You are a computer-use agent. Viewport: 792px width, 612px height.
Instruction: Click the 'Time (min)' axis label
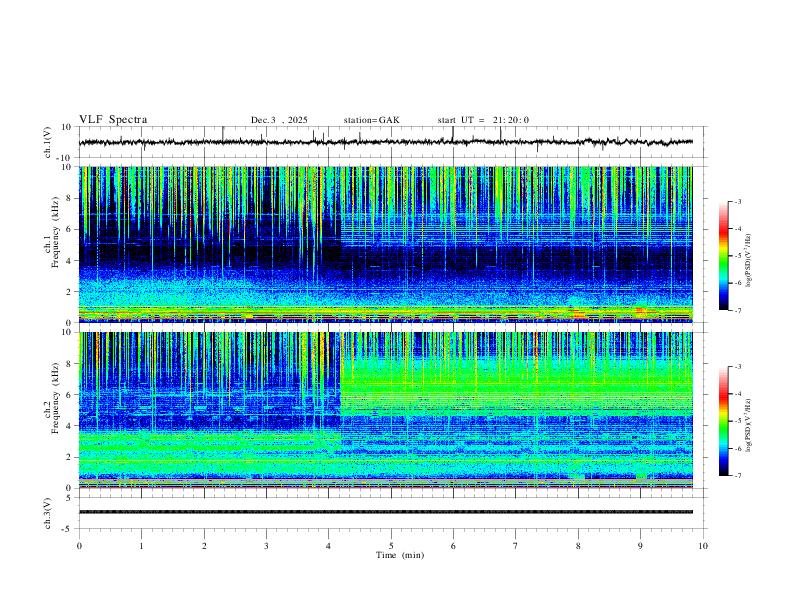(400, 555)
